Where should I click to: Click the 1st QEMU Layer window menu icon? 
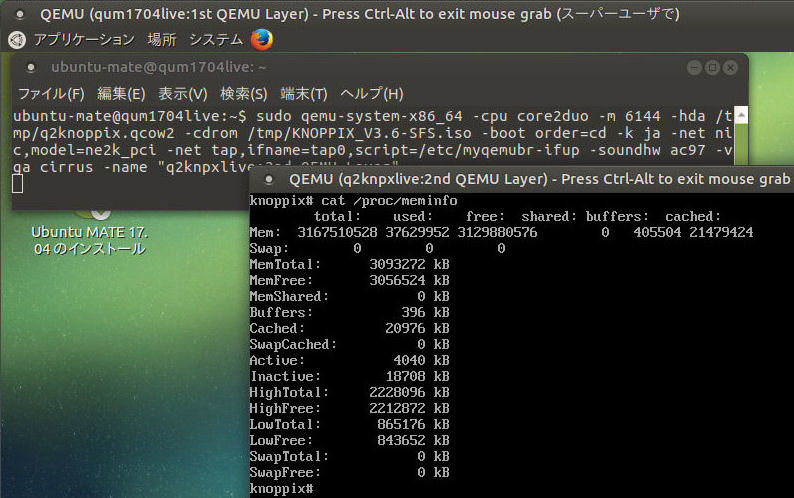point(20,14)
